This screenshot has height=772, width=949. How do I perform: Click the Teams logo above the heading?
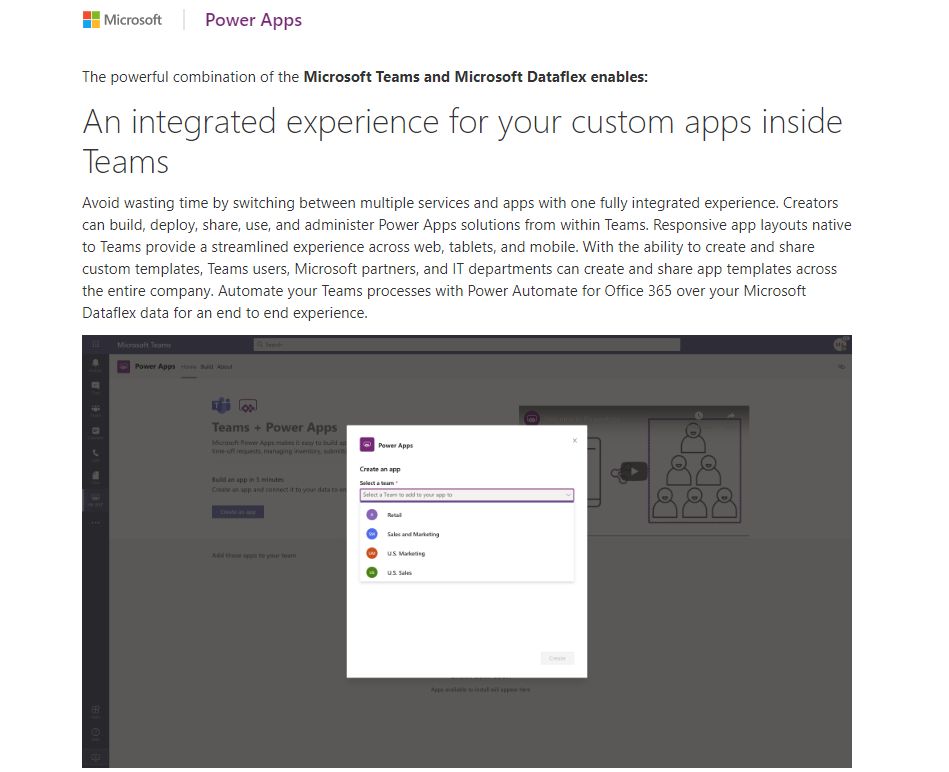[x=221, y=405]
